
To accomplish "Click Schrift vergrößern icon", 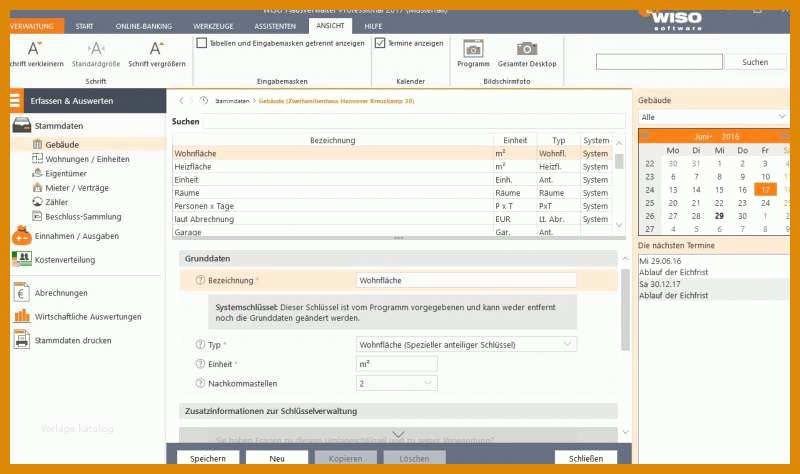I will point(157,48).
